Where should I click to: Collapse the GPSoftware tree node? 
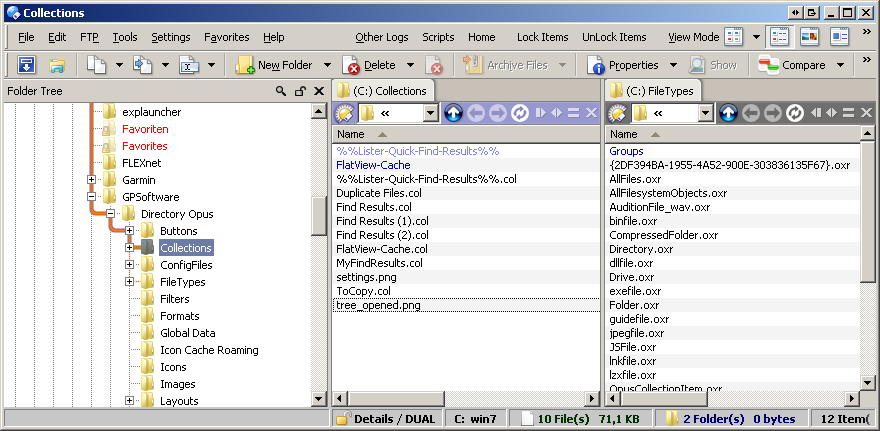point(91,197)
